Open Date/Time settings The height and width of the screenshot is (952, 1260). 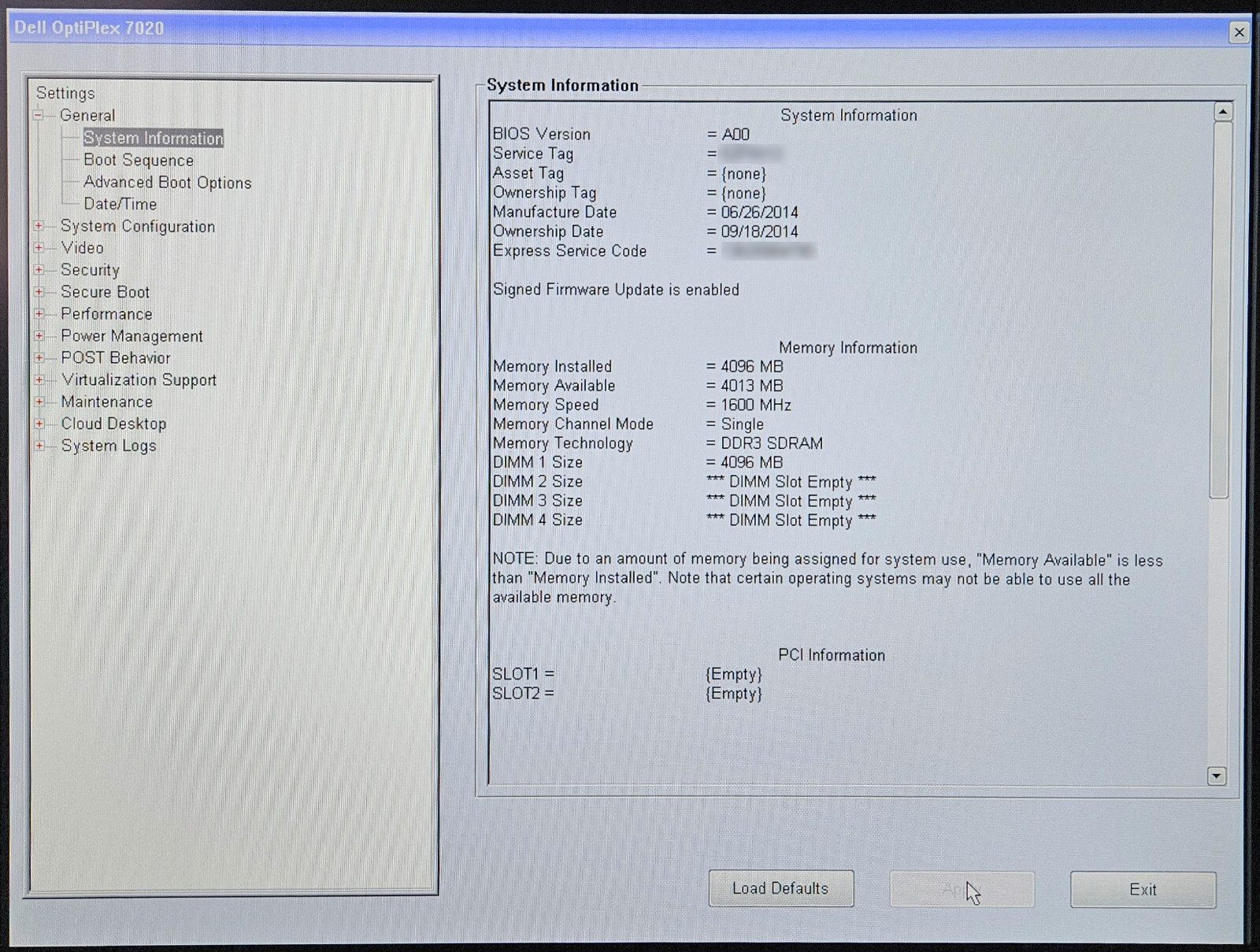120,204
